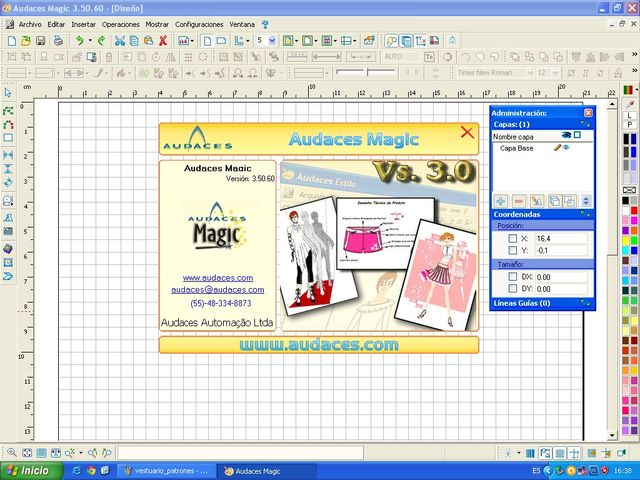Select the arrow pointer tool in left toolbar
The height and width of the screenshot is (480, 640).
click(8, 93)
